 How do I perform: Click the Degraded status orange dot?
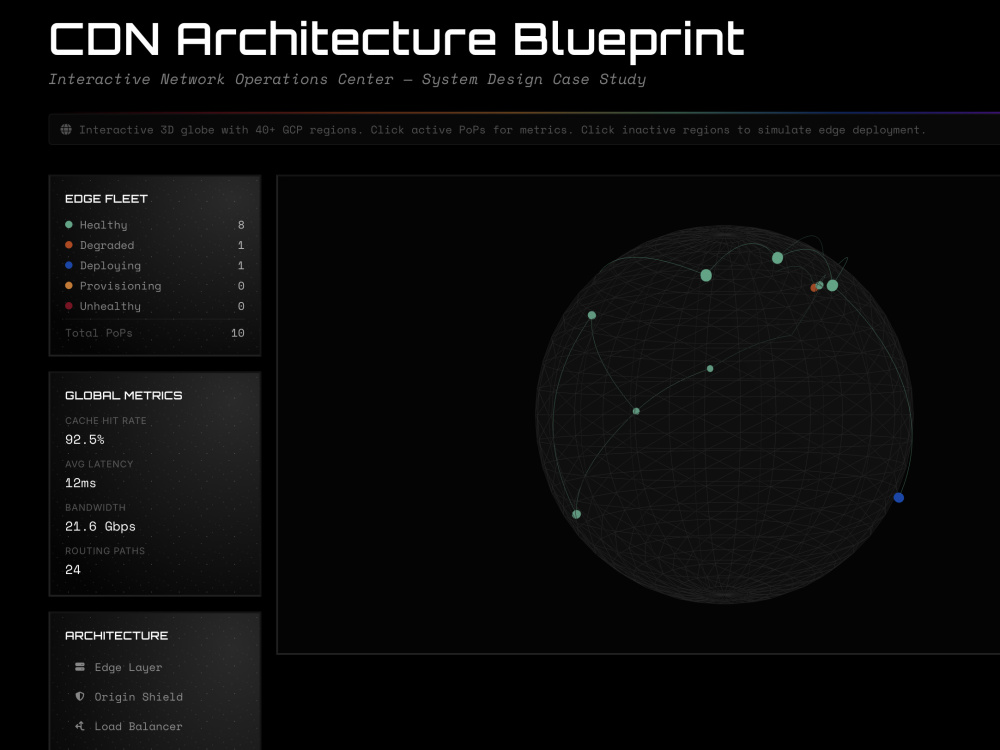coord(69,245)
